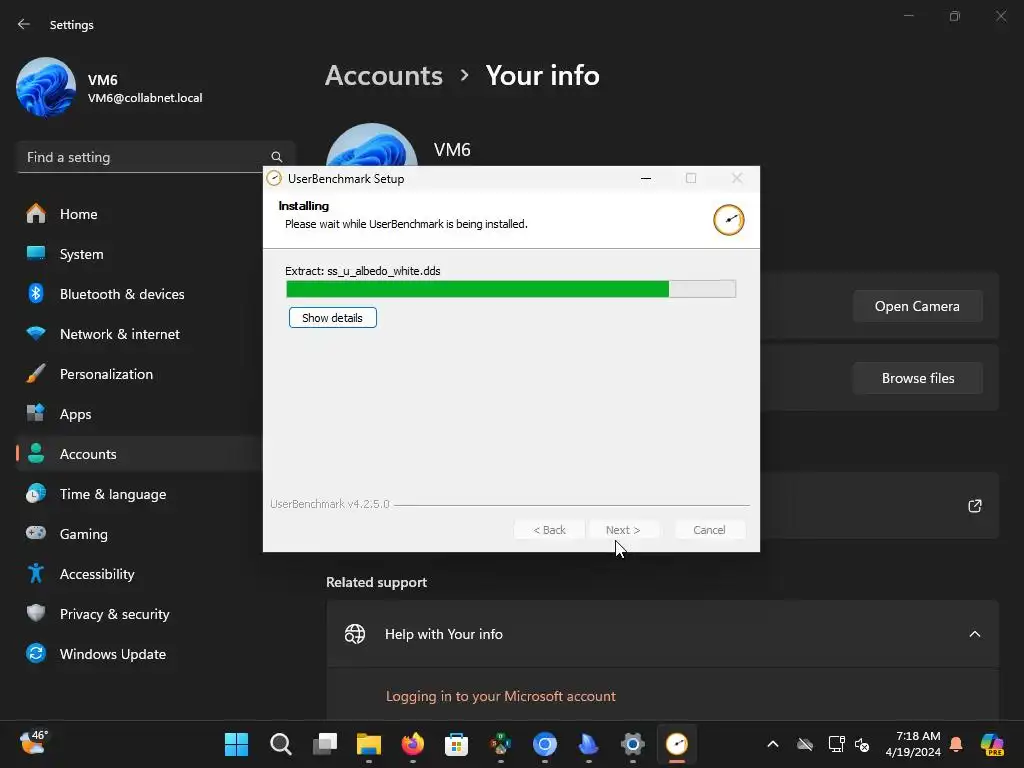
Task: Click the search magnifier in Find a setting
Action: (x=277, y=157)
